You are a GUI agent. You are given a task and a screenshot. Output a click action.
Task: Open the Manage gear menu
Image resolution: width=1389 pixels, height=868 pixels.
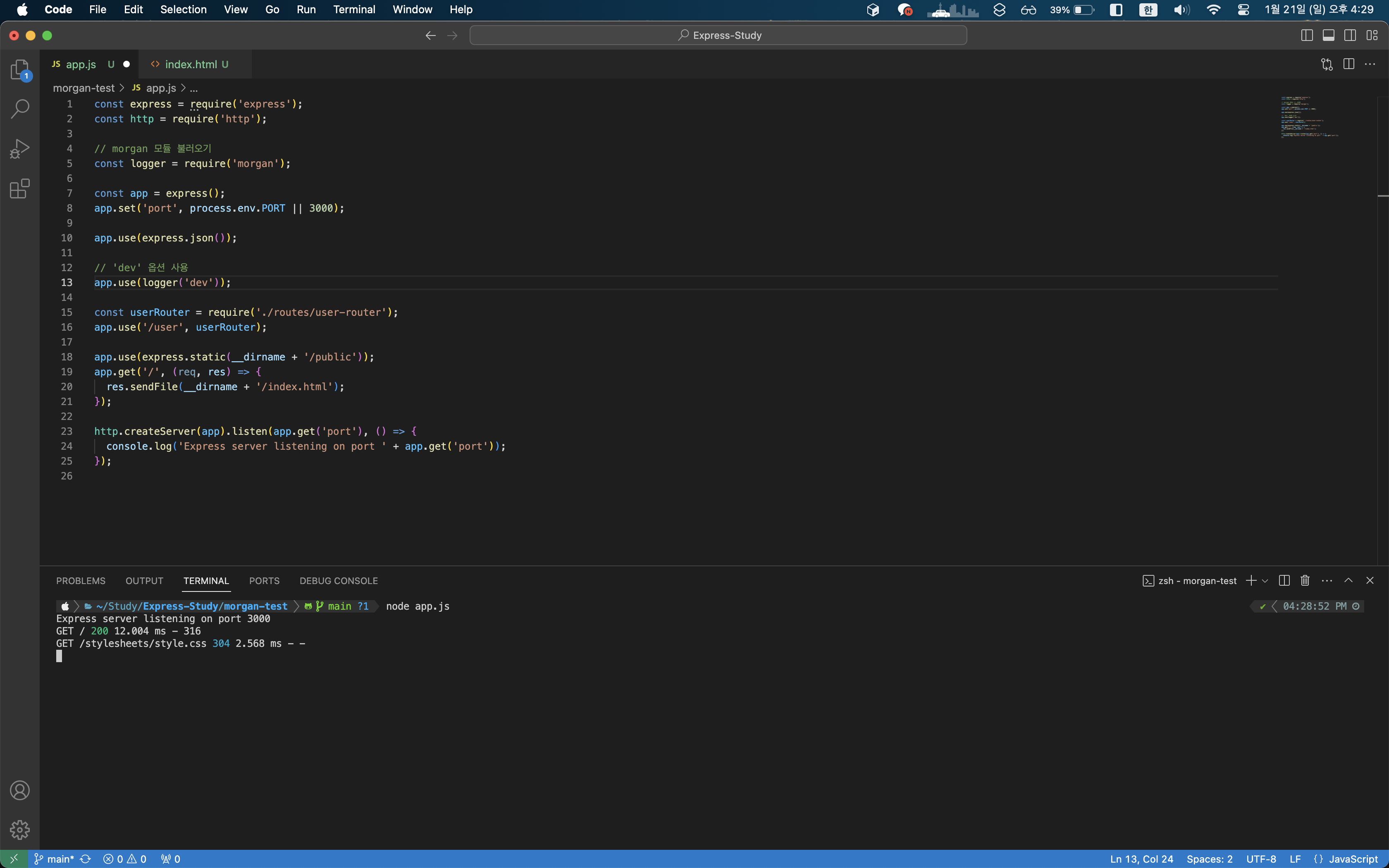click(20, 829)
